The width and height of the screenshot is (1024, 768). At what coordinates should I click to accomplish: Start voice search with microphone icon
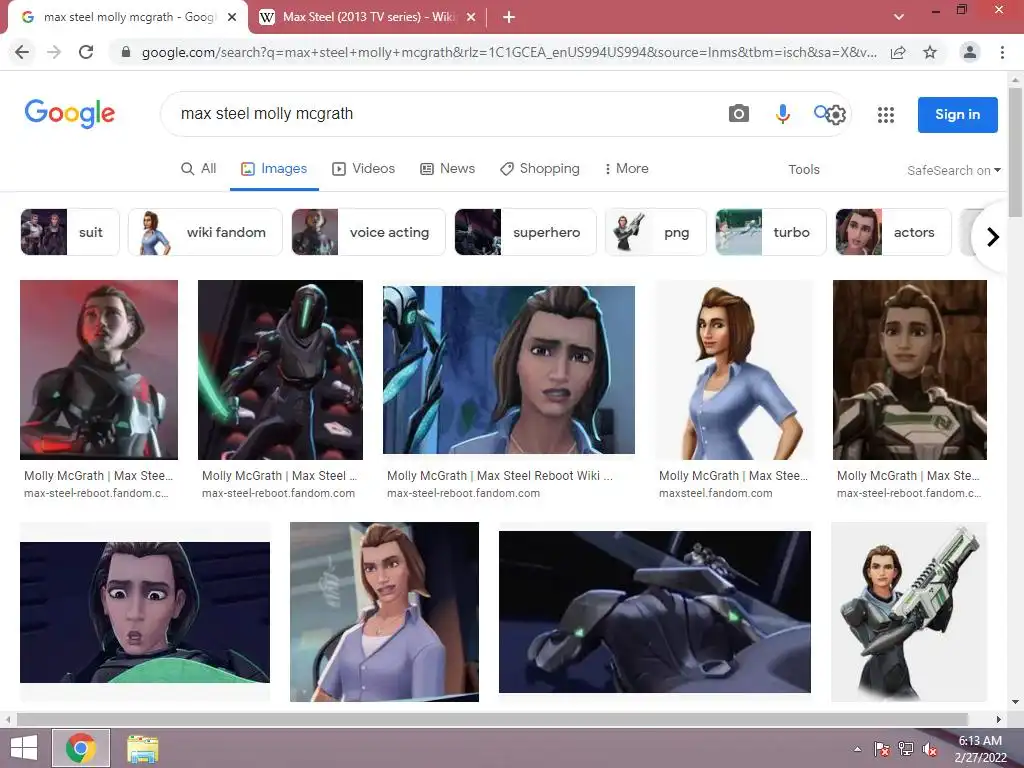tap(782, 114)
